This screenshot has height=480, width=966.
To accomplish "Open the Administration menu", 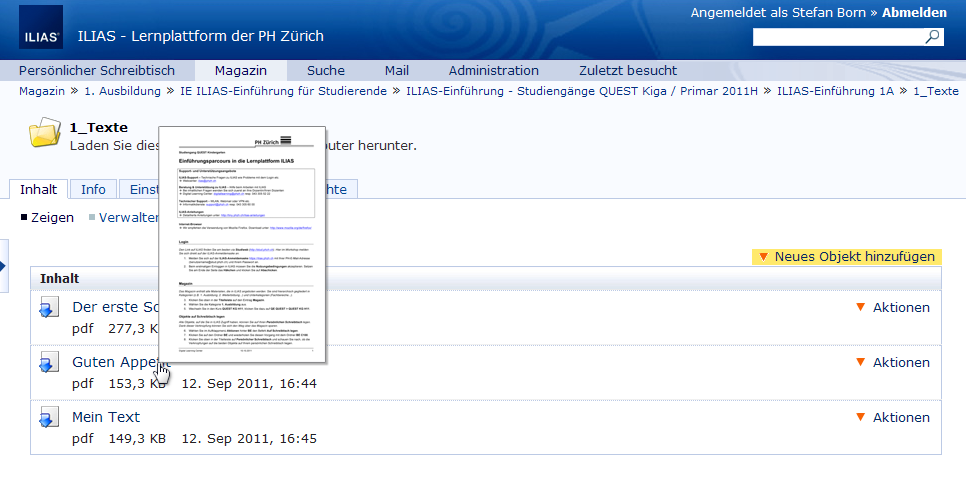I will click(x=493, y=70).
